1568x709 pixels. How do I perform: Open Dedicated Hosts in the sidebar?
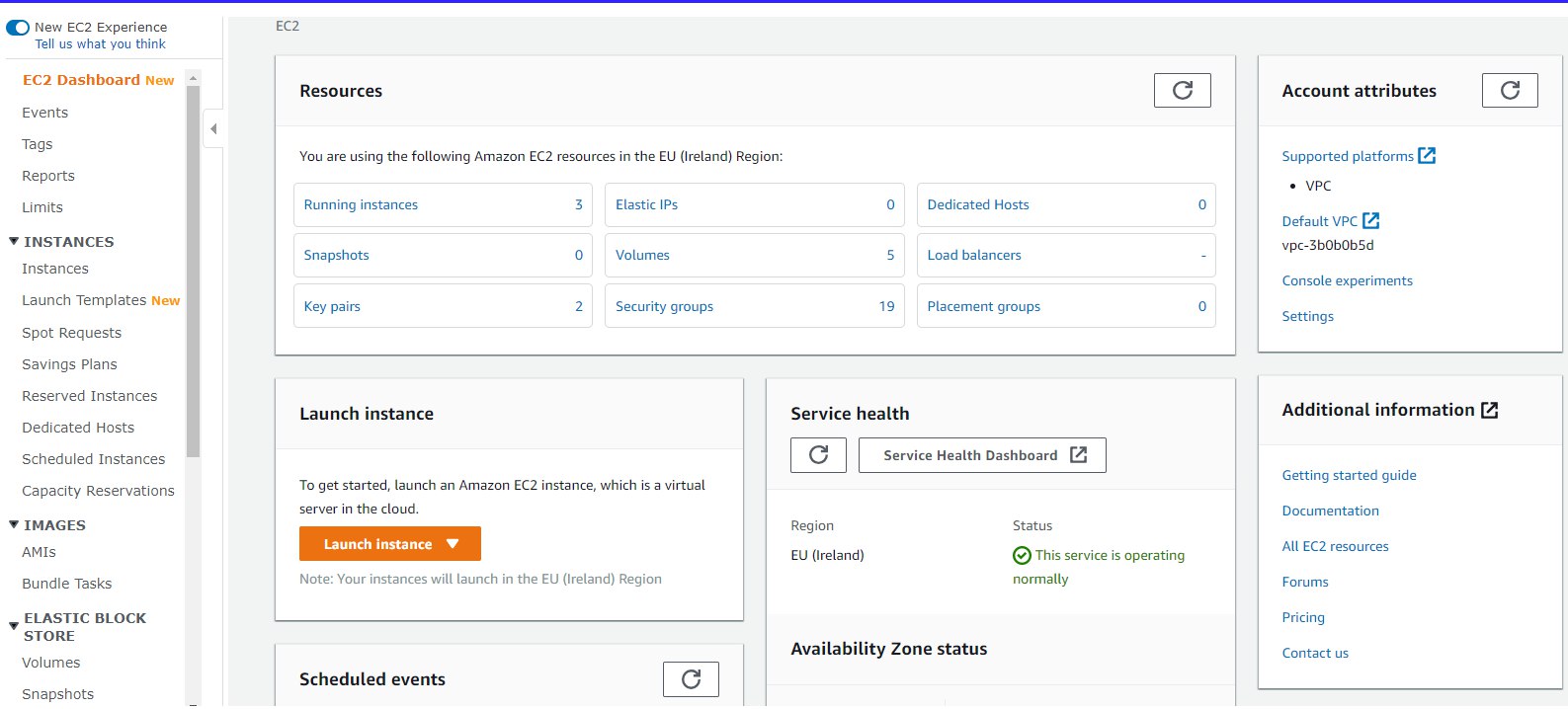78,428
